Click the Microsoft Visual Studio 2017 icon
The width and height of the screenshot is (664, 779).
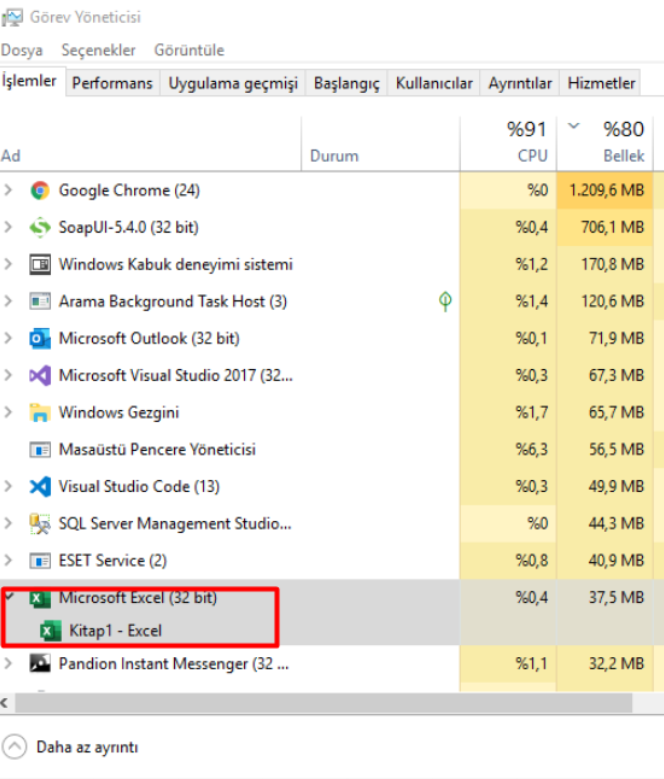click(x=40, y=376)
